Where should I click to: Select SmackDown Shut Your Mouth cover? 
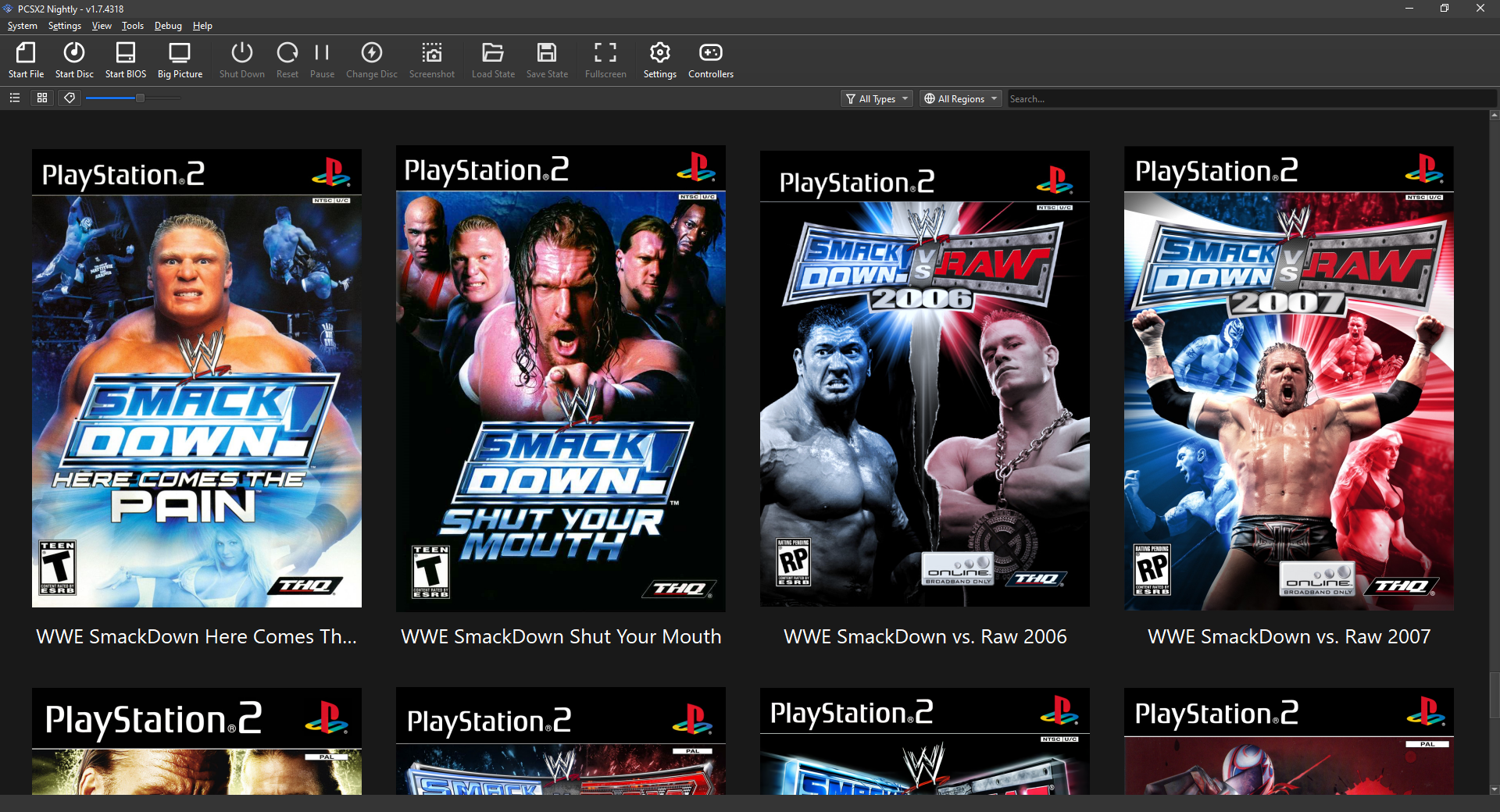pos(561,378)
